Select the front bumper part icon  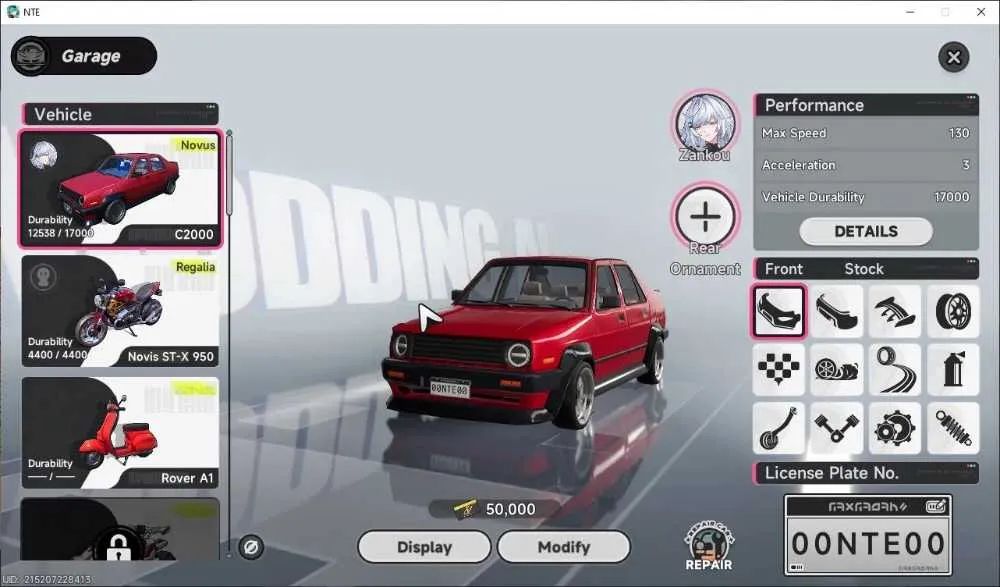tap(779, 311)
